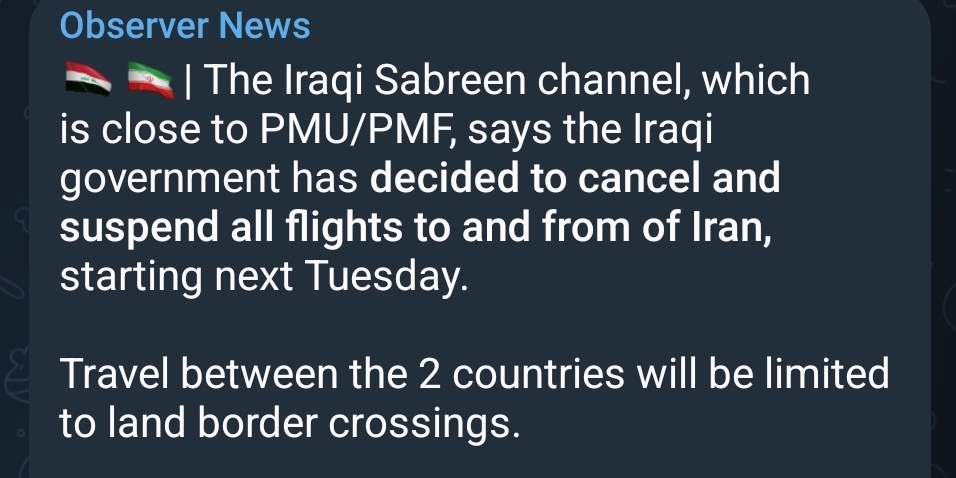
Task: Click 'starting next Tuesday.' line
Action: (264, 277)
